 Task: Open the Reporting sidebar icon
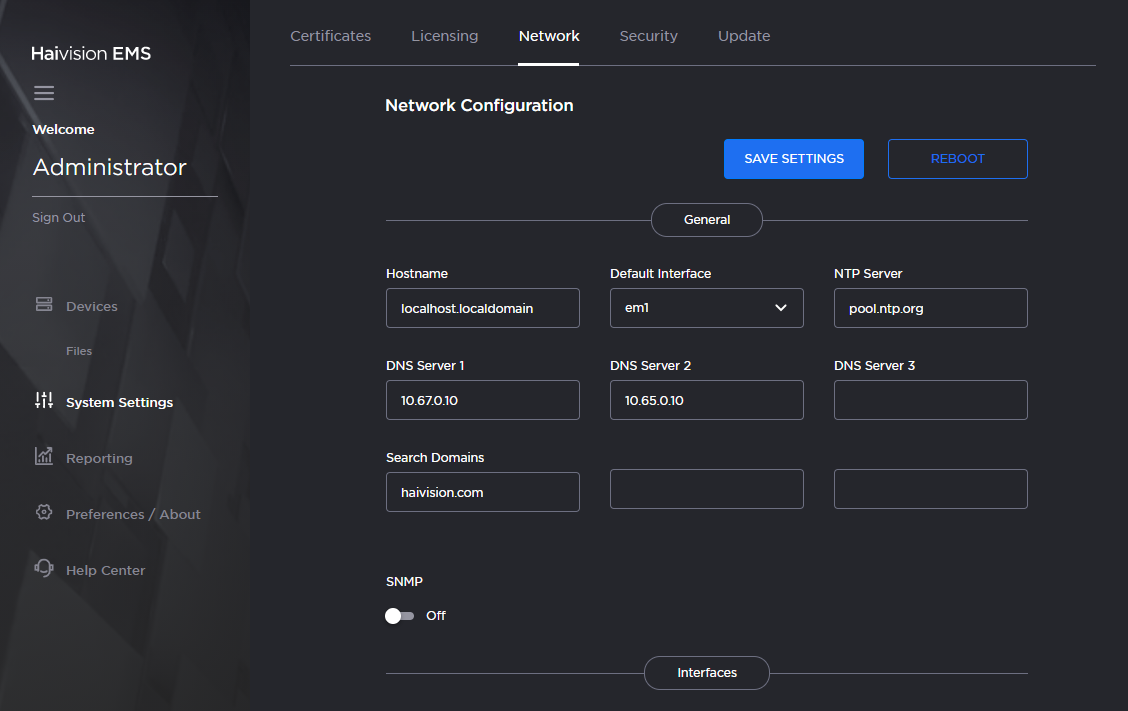click(44, 457)
